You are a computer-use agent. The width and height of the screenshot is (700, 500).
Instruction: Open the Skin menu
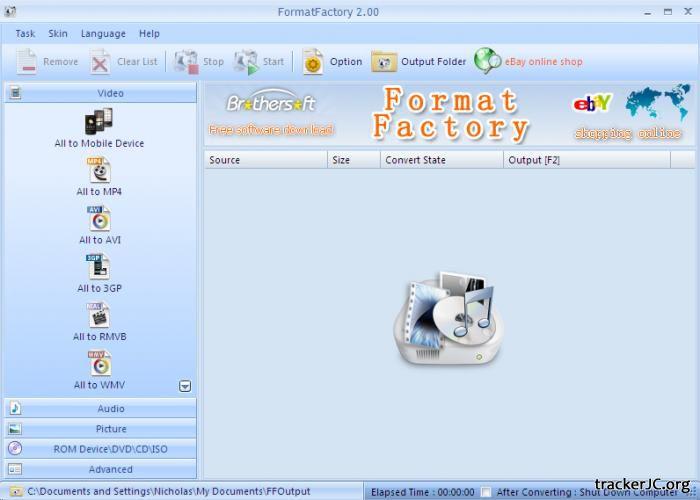coord(58,34)
